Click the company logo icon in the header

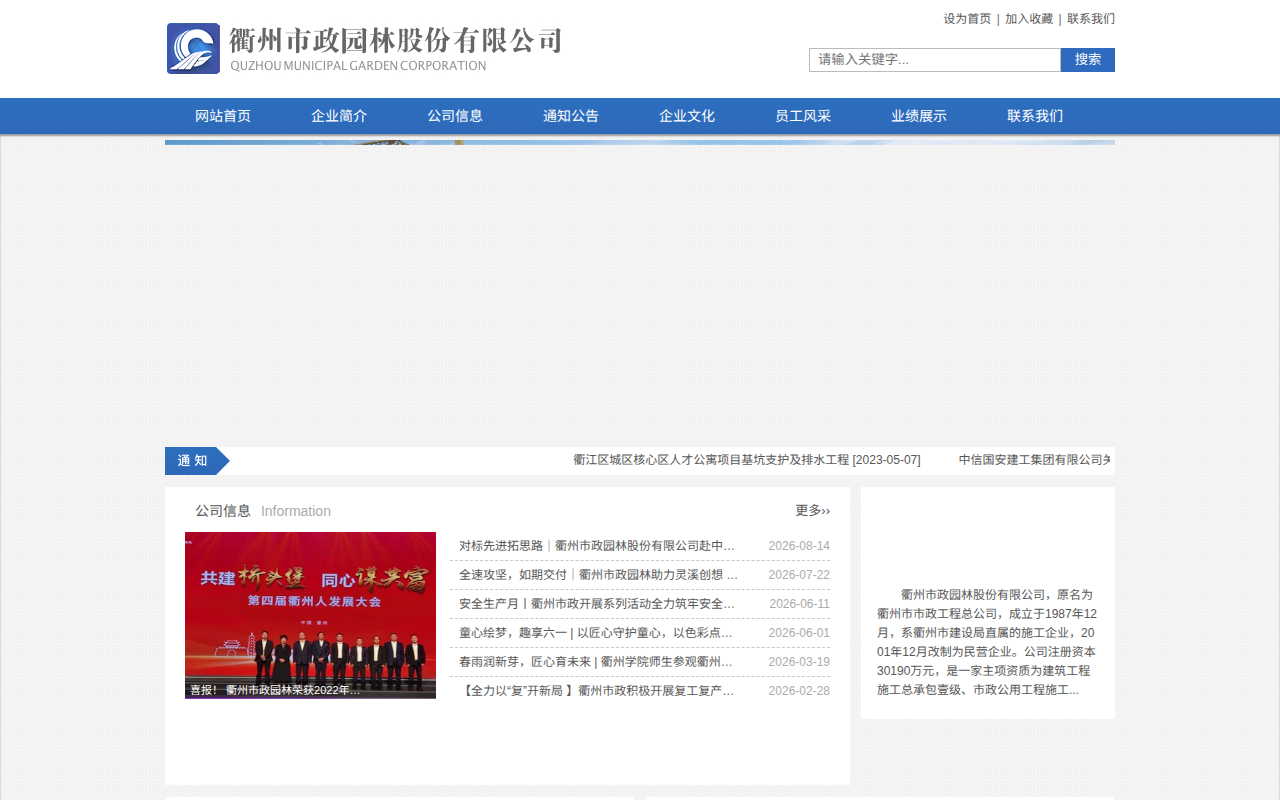(x=193, y=49)
